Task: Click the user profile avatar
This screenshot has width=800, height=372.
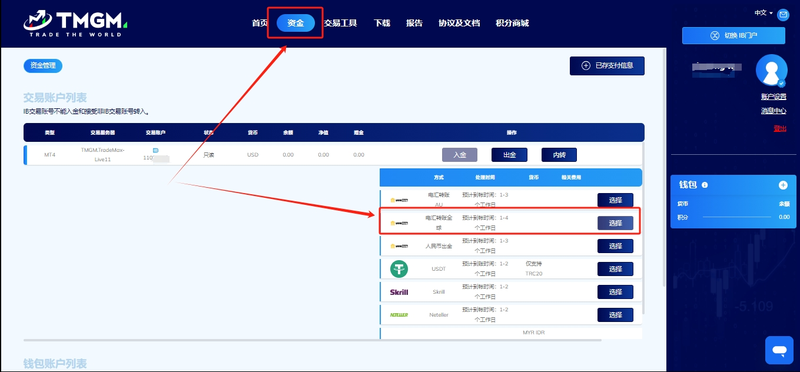Action: pyautogui.click(x=771, y=70)
